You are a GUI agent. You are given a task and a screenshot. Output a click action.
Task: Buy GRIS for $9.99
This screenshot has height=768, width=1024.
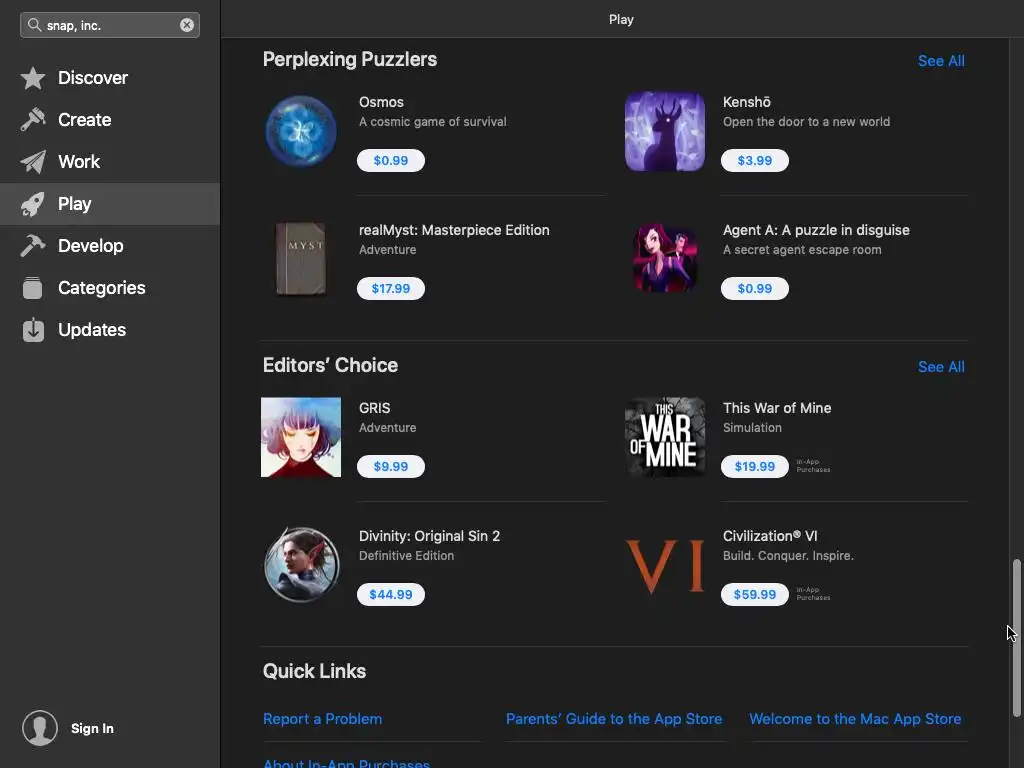coord(390,467)
